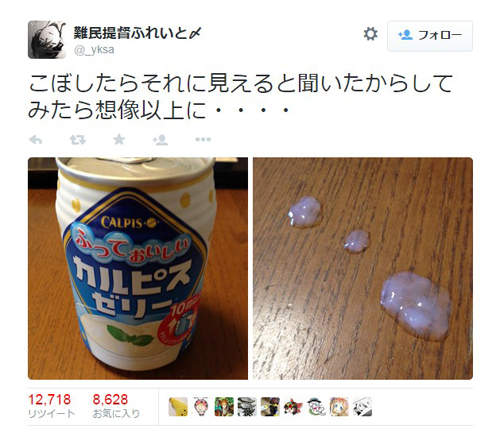Click the add-person icon below tweet

[160, 140]
